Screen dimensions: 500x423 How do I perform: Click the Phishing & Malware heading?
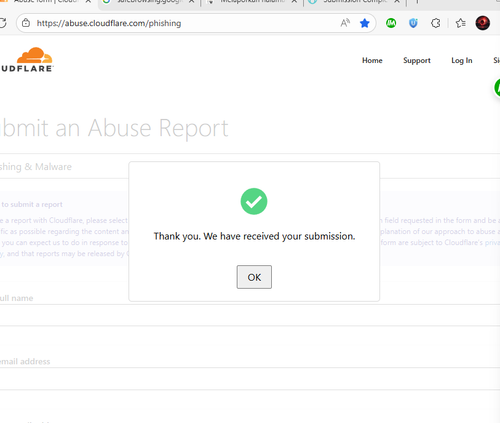(x=36, y=166)
